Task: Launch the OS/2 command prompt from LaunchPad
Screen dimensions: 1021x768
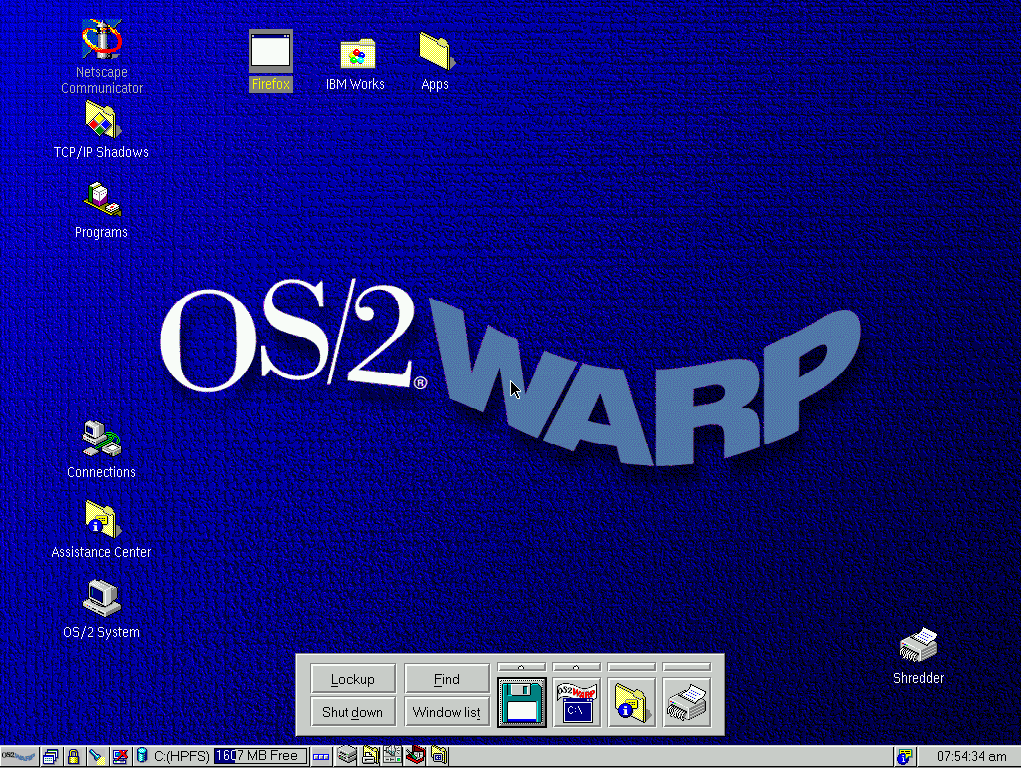Action: [576, 702]
